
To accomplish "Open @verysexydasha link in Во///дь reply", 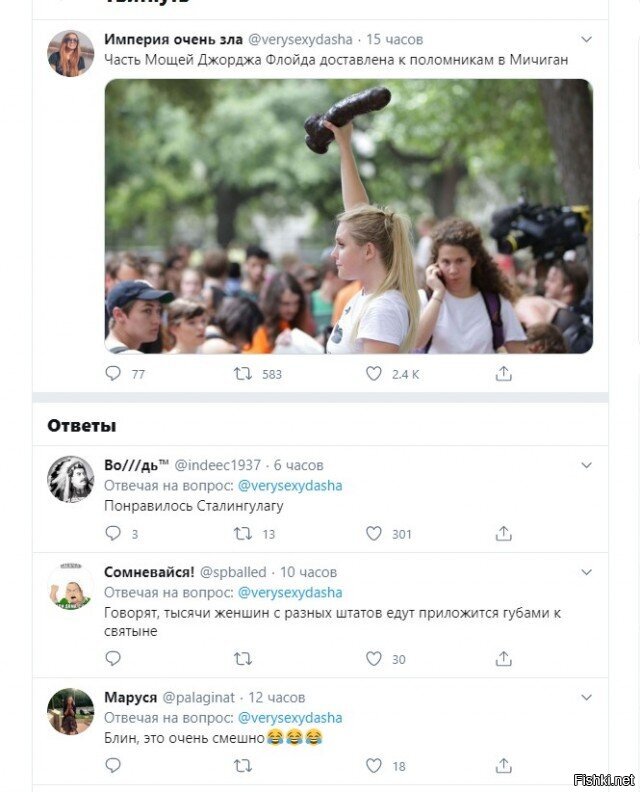I will 290,485.
